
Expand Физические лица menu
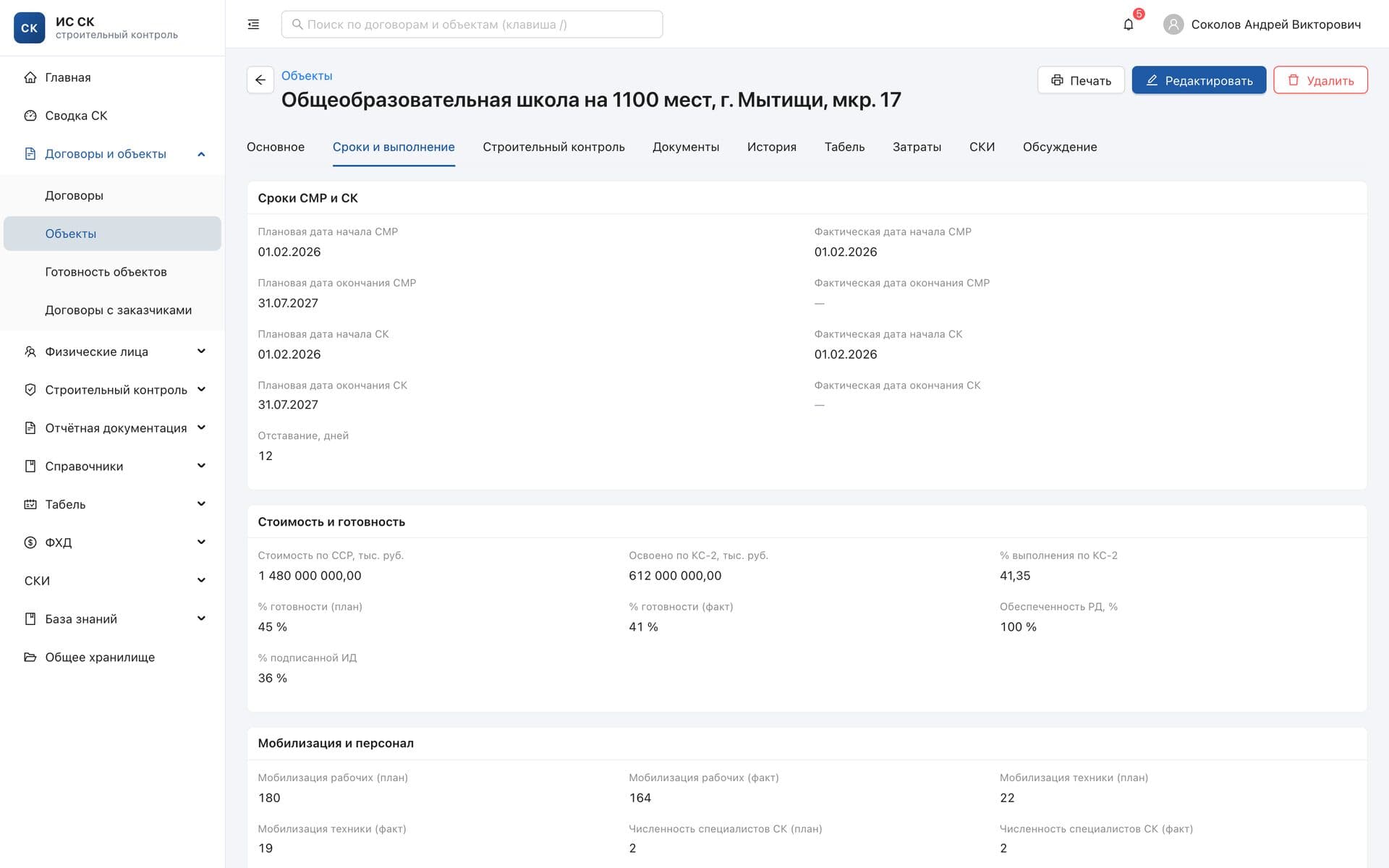201,352
